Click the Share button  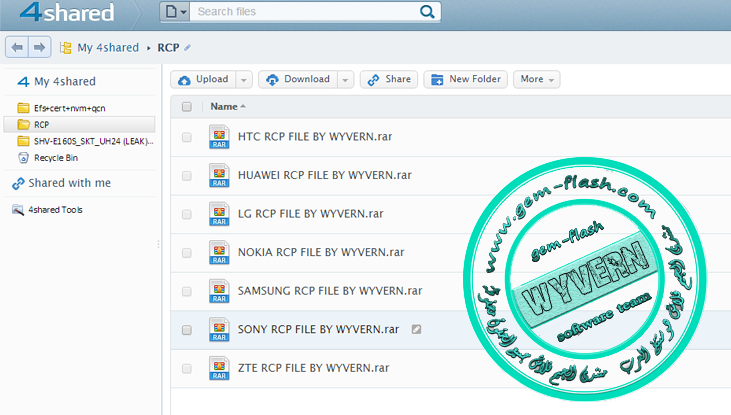(389, 79)
